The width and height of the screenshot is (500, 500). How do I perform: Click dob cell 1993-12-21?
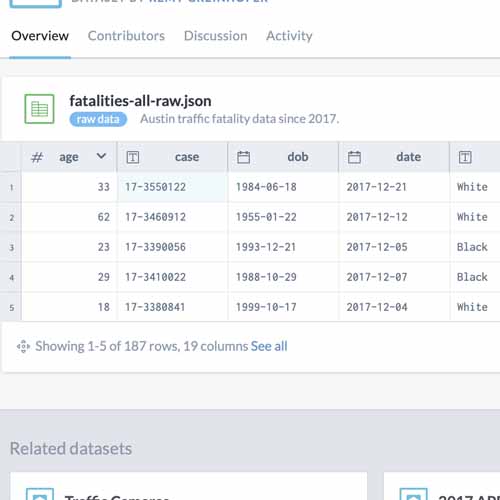[283, 247]
